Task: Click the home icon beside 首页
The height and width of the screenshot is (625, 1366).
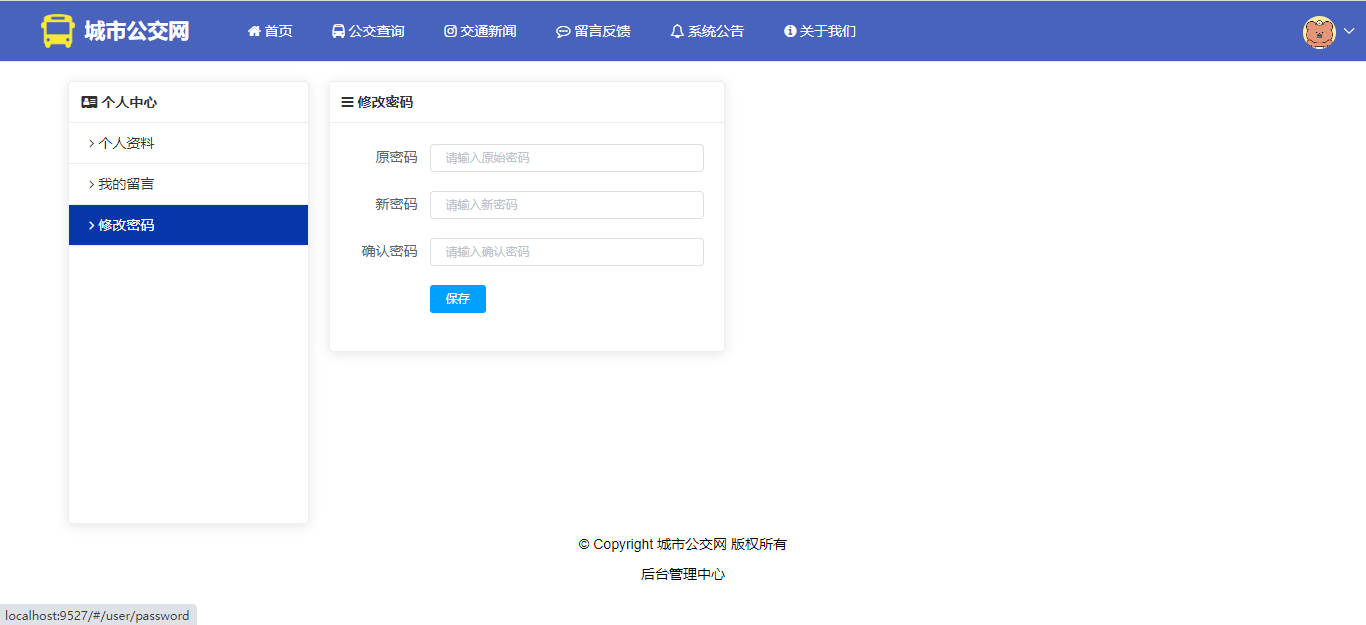Action: [254, 31]
